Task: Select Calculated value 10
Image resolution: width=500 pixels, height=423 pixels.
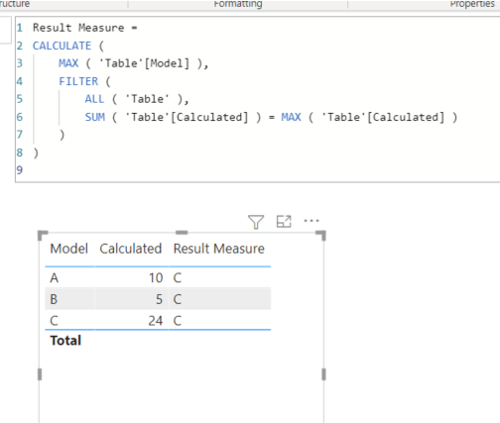Action: coord(156,278)
